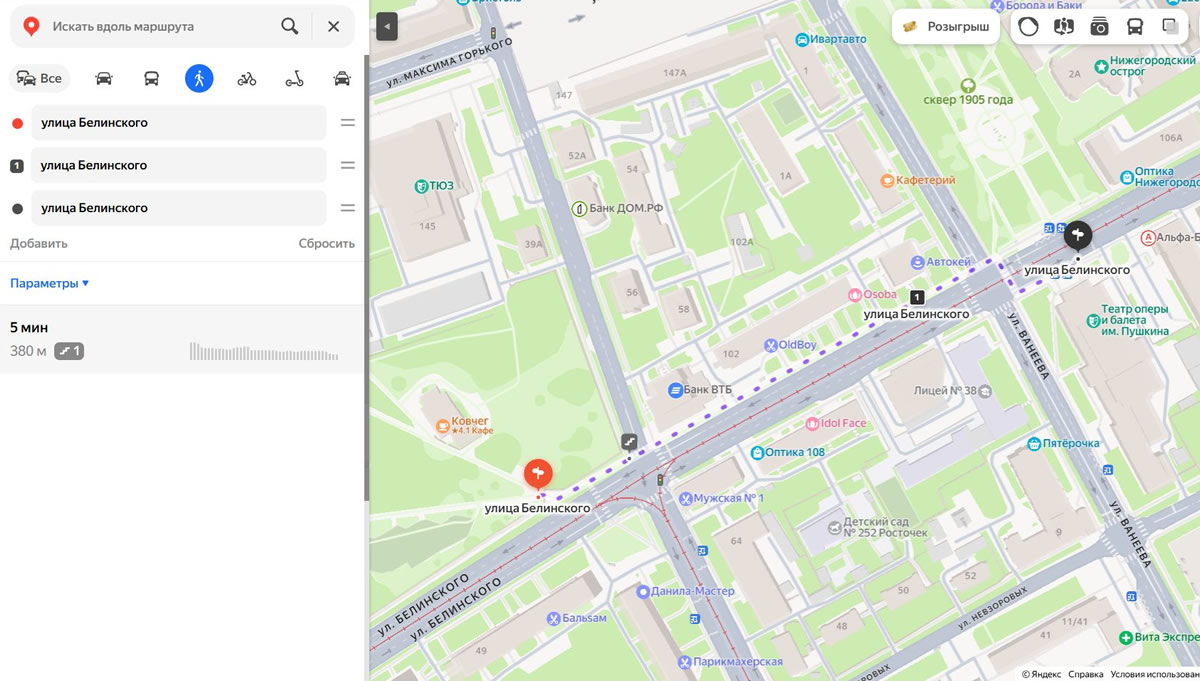Select the car route mode icon
Image resolution: width=1200 pixels, height=681 pixels.
(x=104, y=78)
